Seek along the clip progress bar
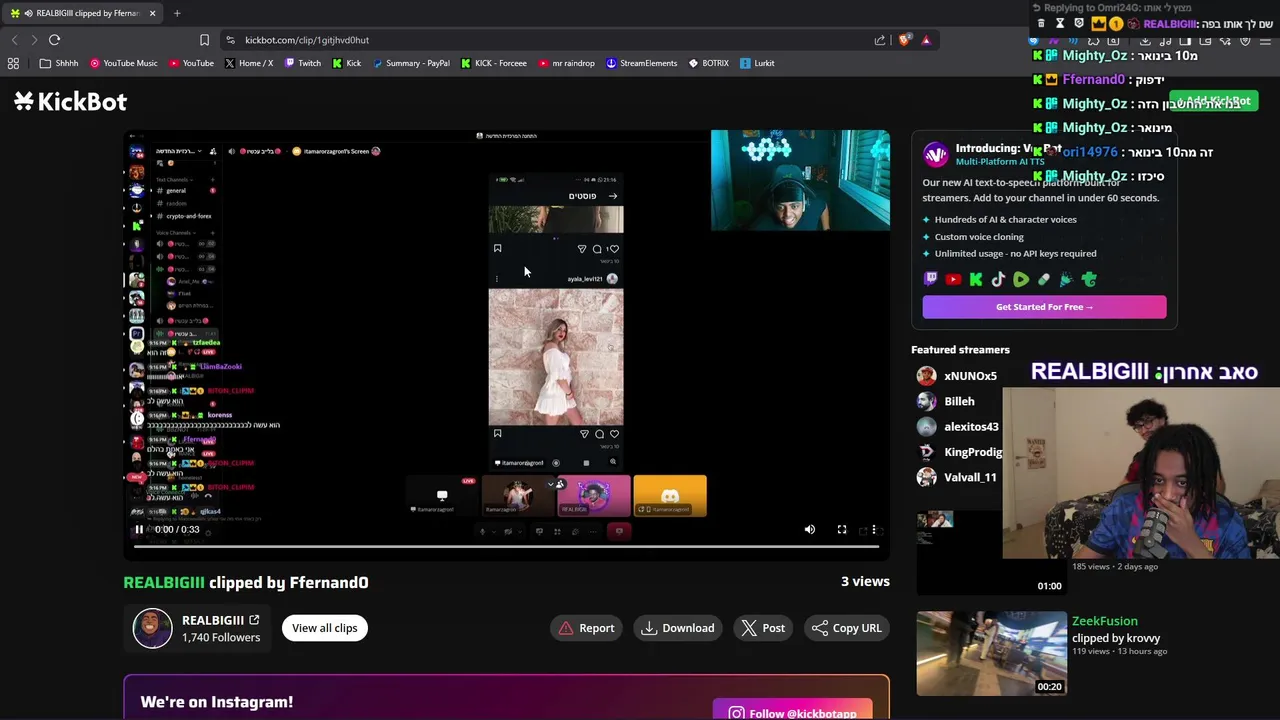The width and height of the screenshot is (1280, 720). point(506,546)
